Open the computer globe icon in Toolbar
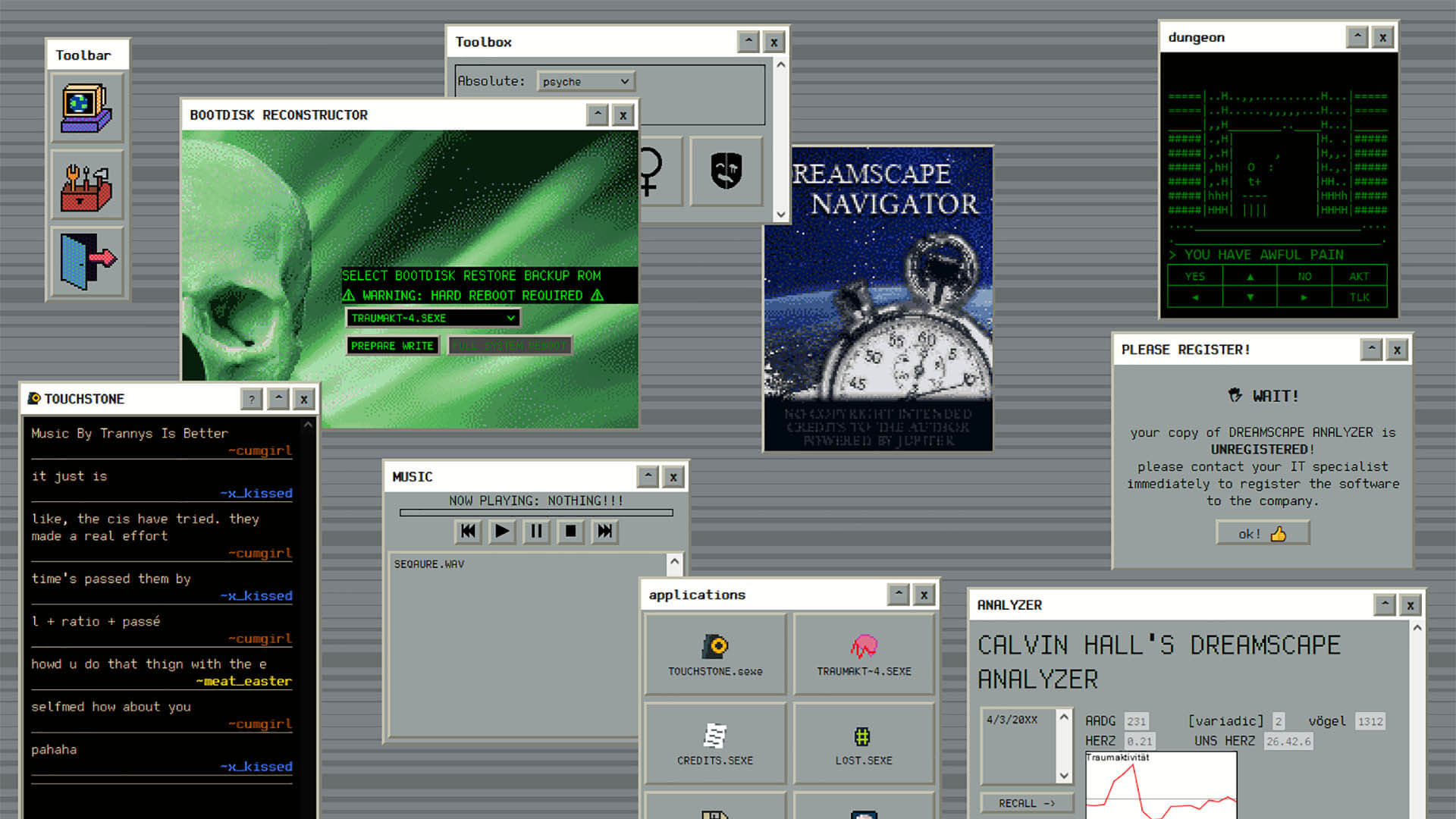The height and width of the screenshot is (819, 1456). click(x=86, y=108)
